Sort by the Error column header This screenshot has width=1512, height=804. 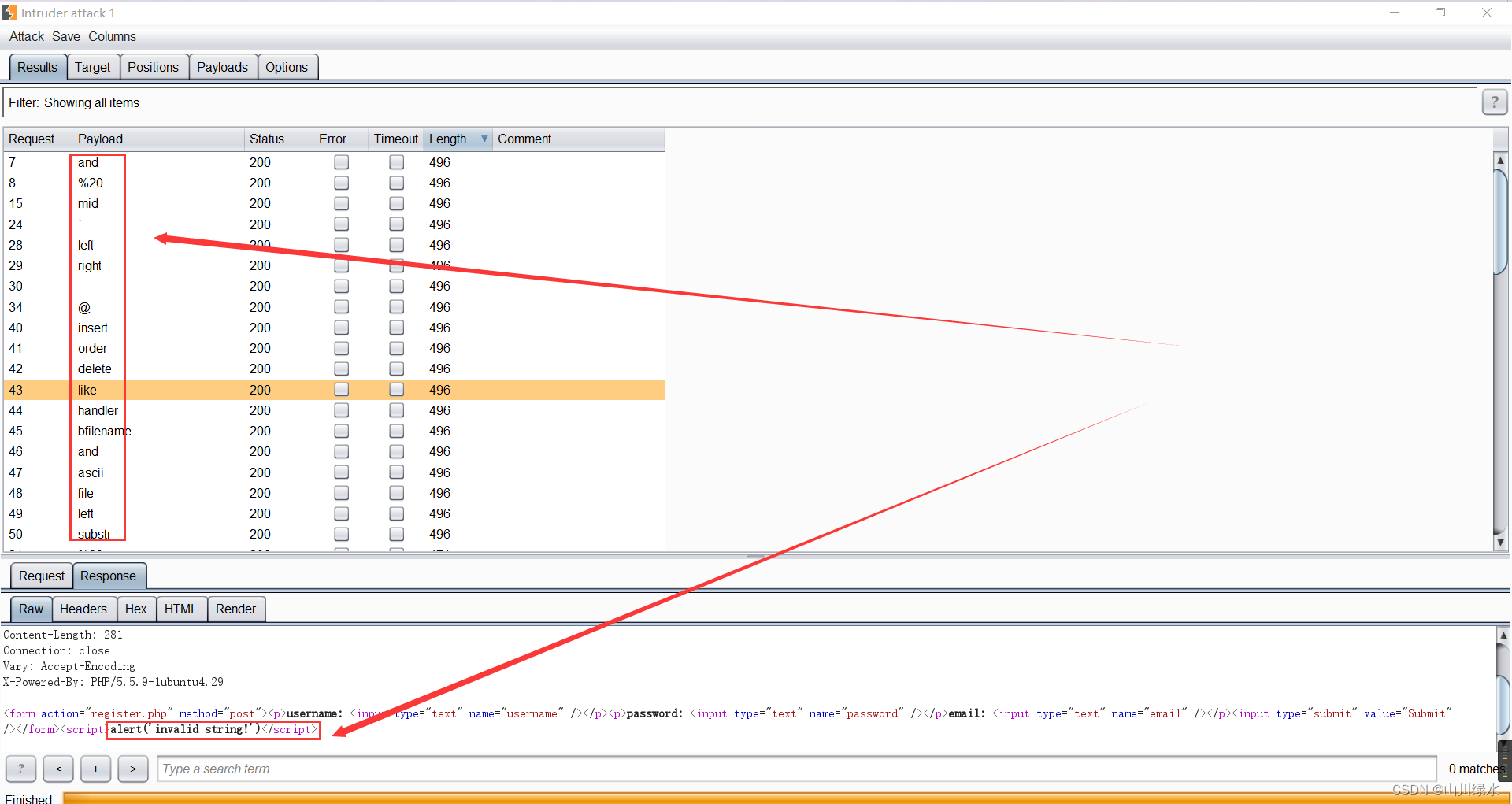click(340, 139)
